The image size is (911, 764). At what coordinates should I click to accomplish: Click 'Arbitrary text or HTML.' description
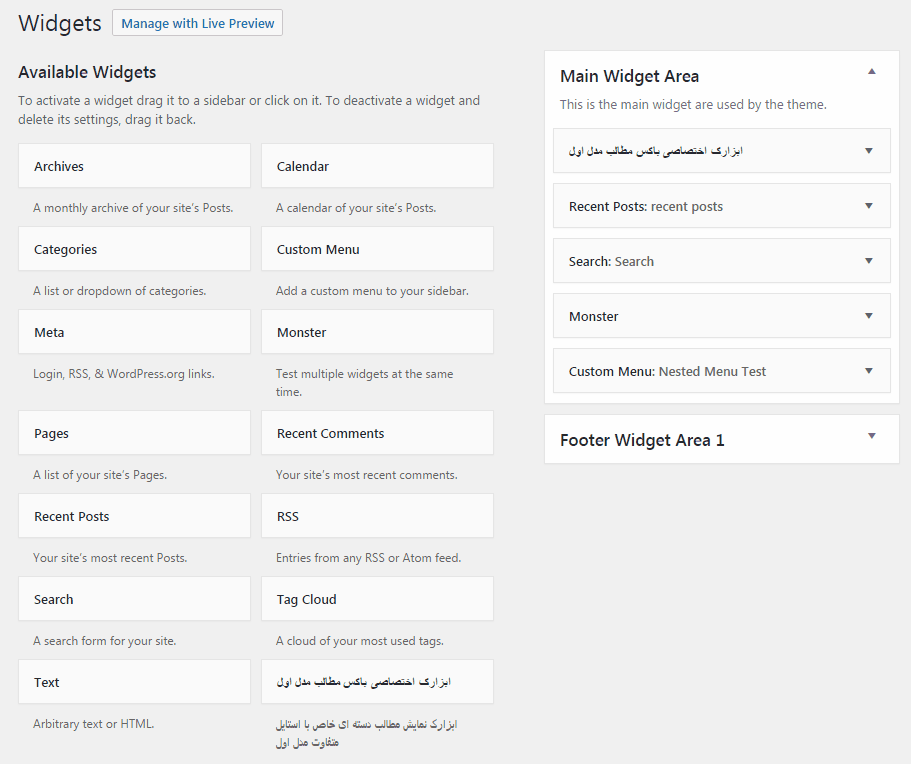point(94,724)
